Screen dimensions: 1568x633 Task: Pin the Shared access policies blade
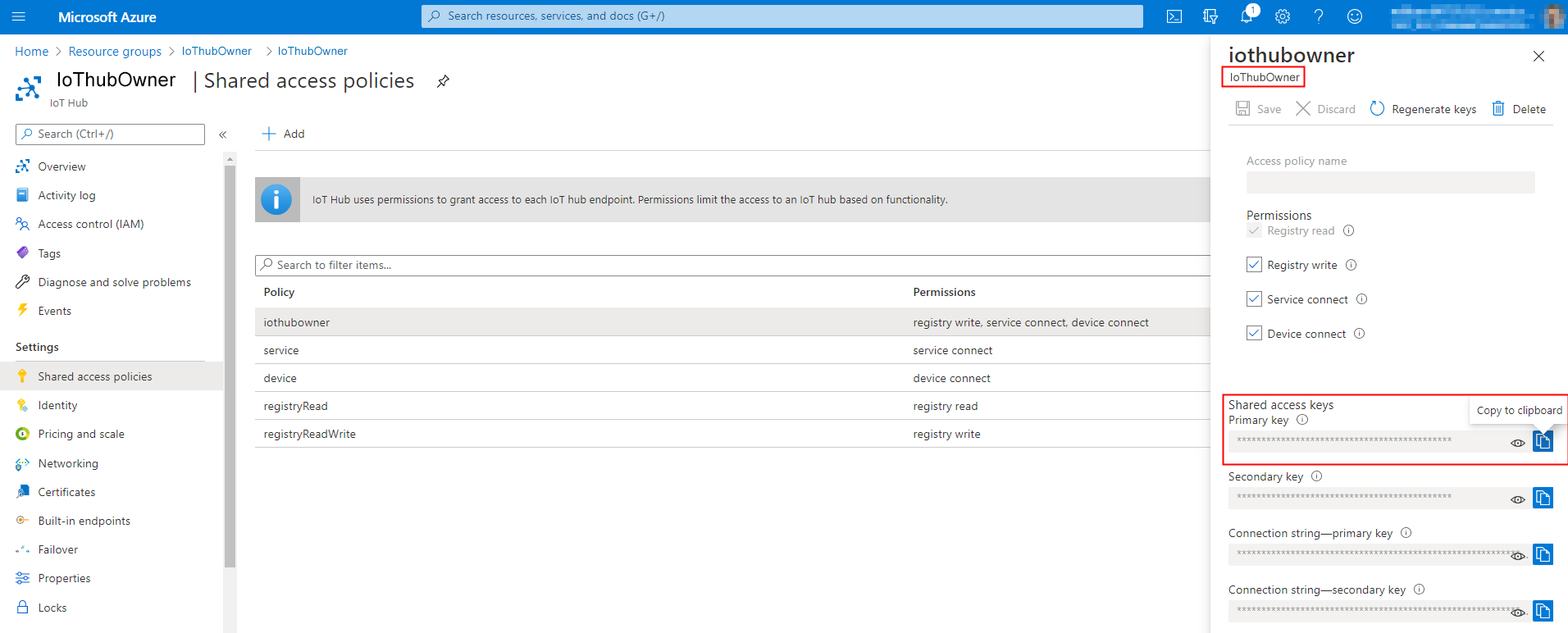point(443,81)
